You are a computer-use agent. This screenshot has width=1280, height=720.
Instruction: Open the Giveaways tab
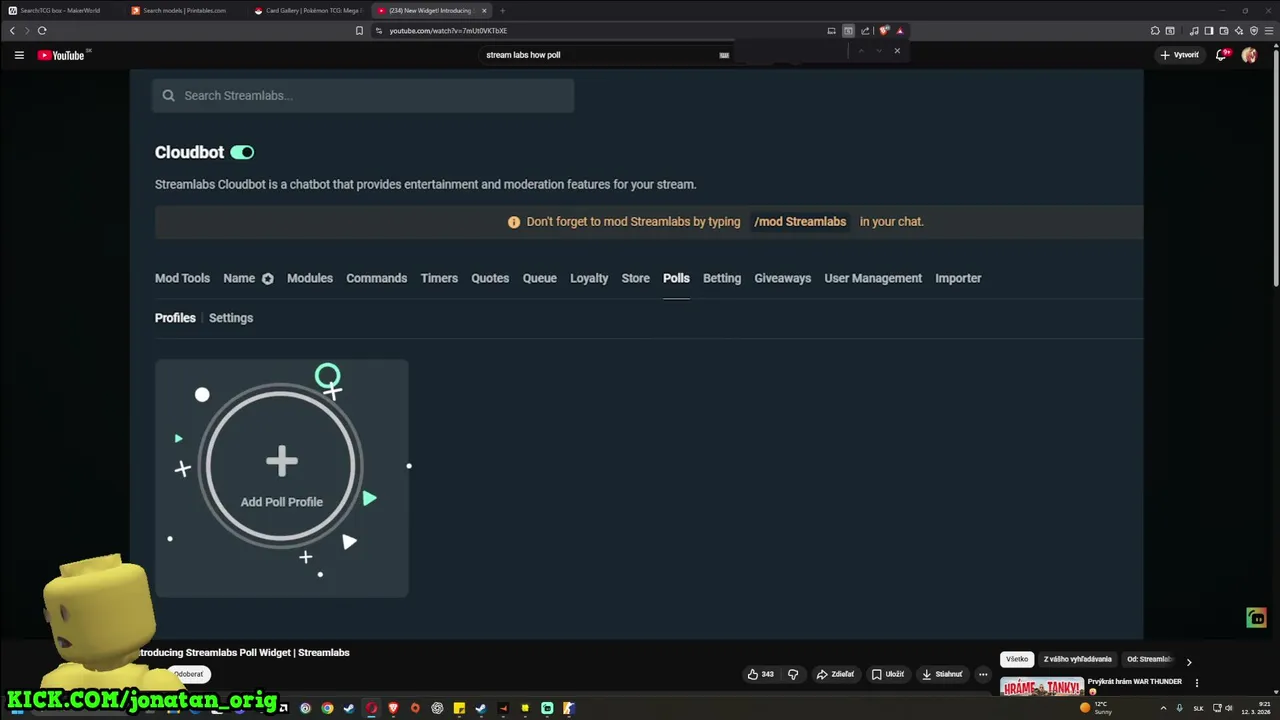pos(782,278)
